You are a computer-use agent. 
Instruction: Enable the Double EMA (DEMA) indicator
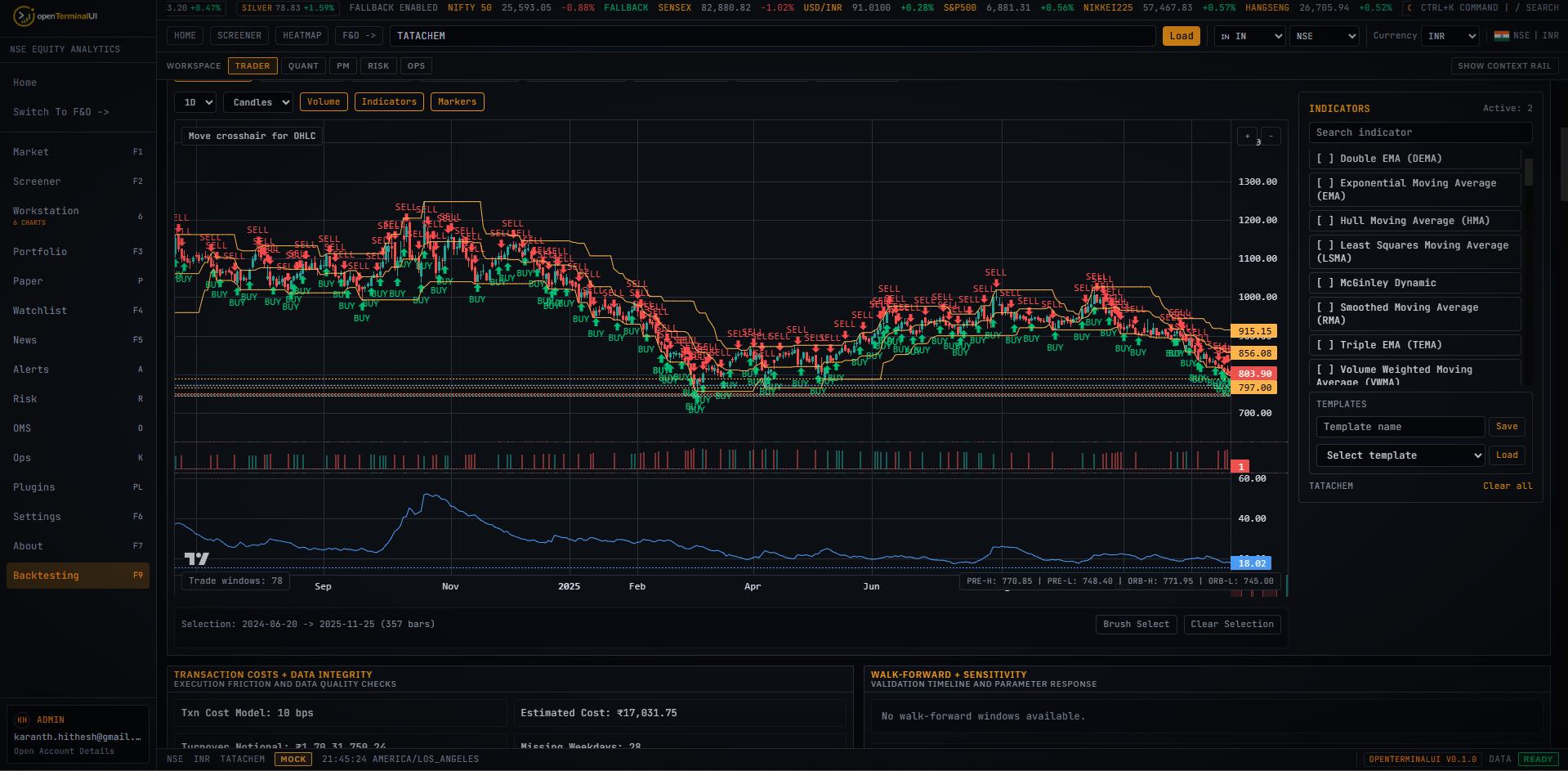pyautogui.click(x=1414, y=159)
